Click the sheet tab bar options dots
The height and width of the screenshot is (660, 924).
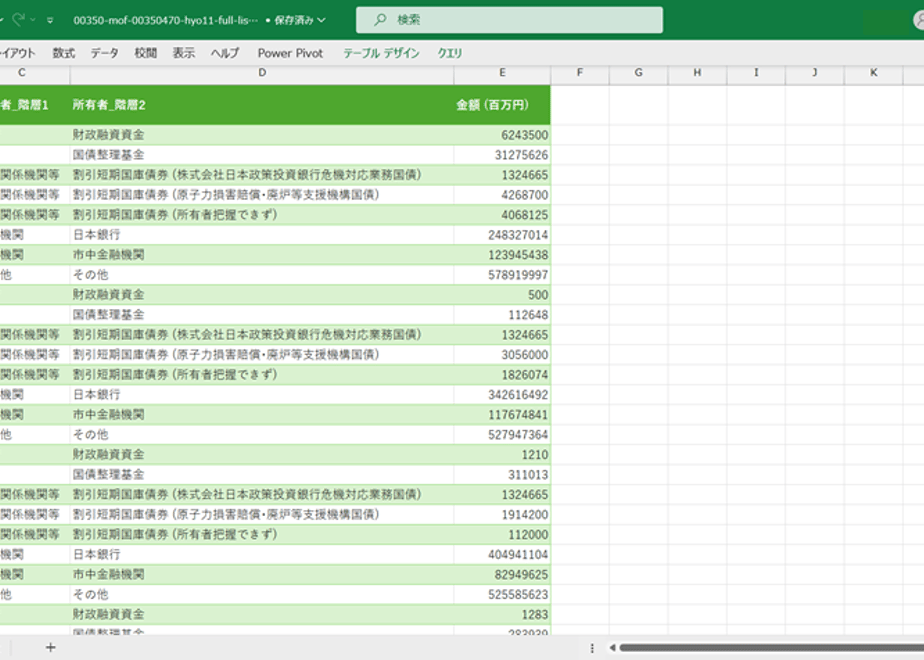click(x=592, y=648)
